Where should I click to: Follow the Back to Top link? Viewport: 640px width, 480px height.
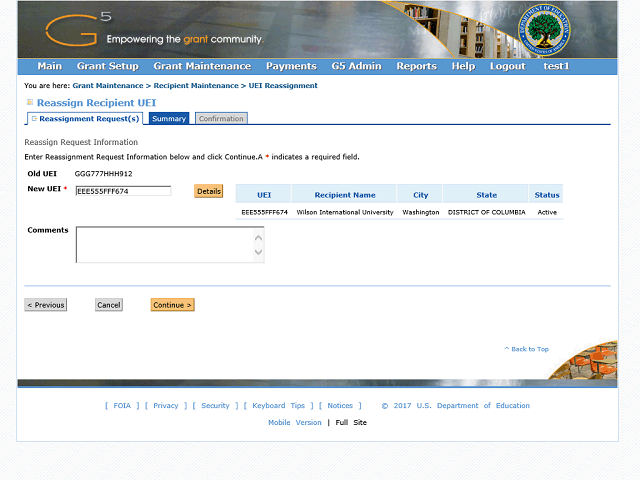coord(529,349)
